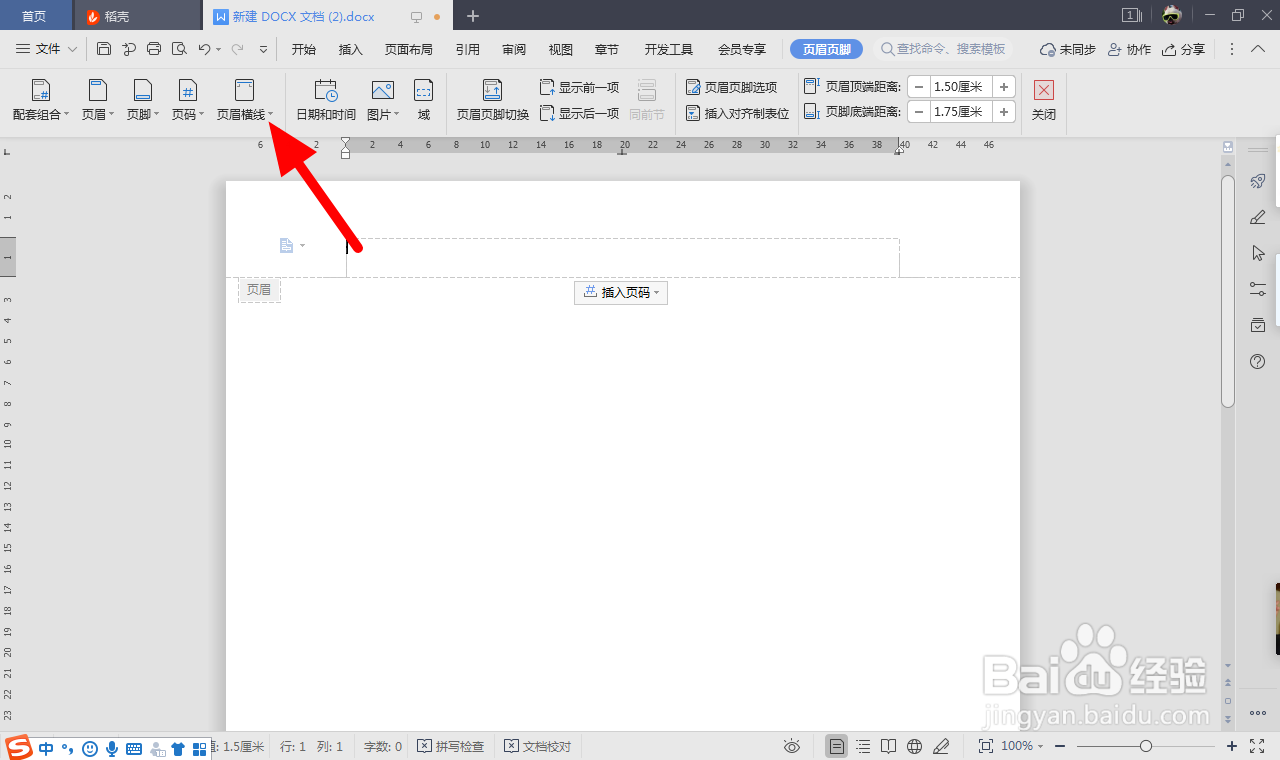Viewport: 1280px width, 760px height.
Task: Zoom in with the plus button
Action: tap(1232, 746)
